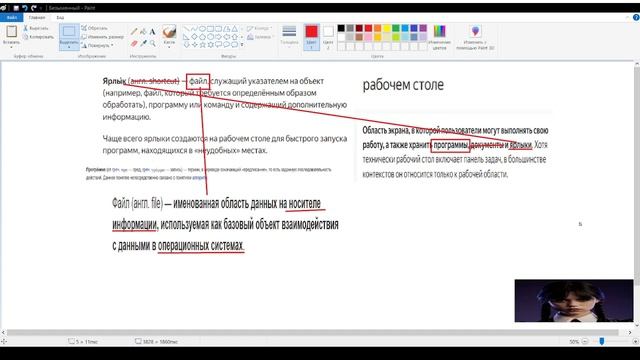Screen dimensions: 640x360
Task: Pick the green palette color
Action: [x=396, y=28]
